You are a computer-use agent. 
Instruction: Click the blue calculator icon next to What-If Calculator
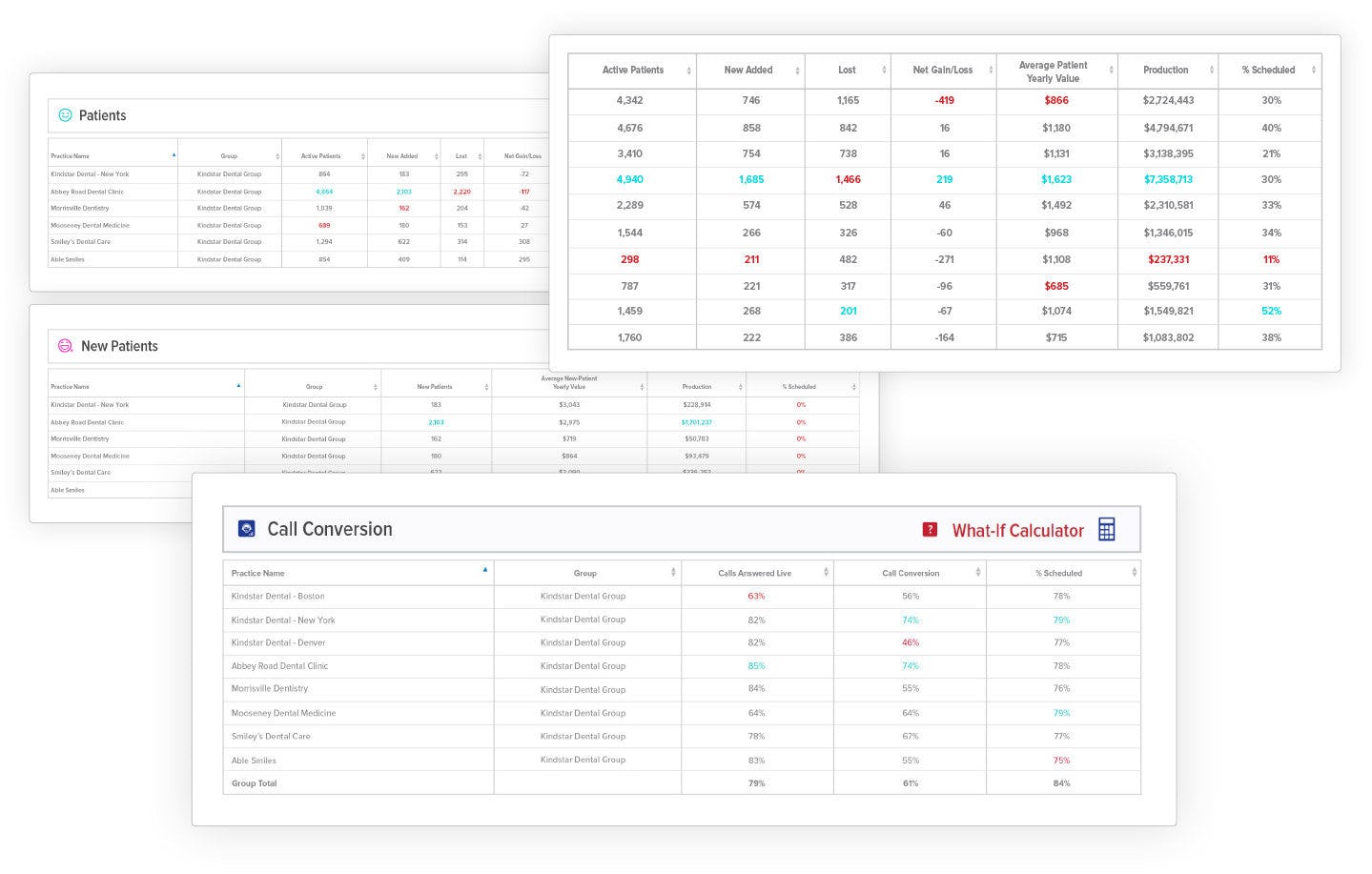point(1107,529)
